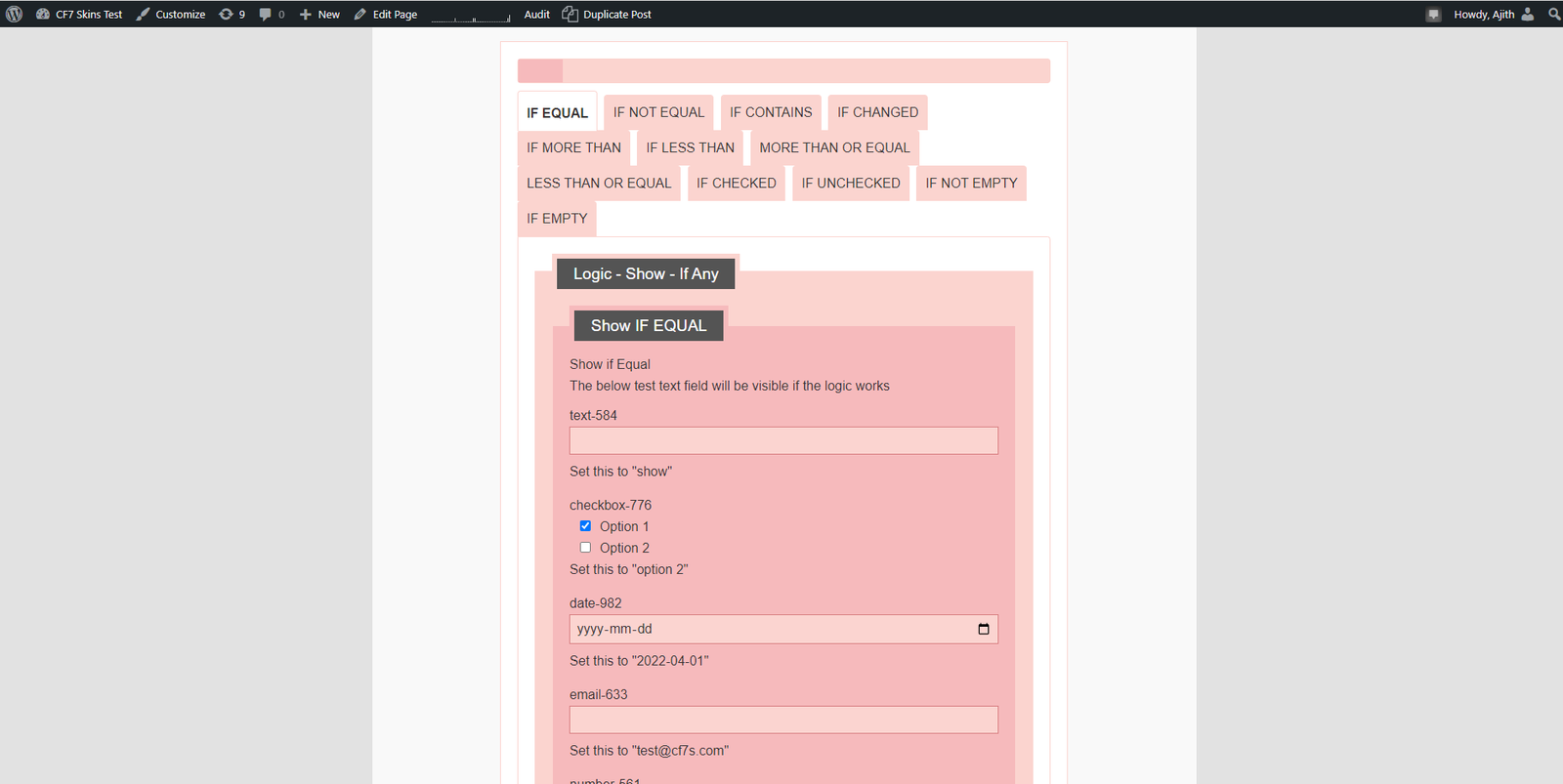Uncheck the Option 1 checkbox
1563x784 pixels.
(585, 526)
